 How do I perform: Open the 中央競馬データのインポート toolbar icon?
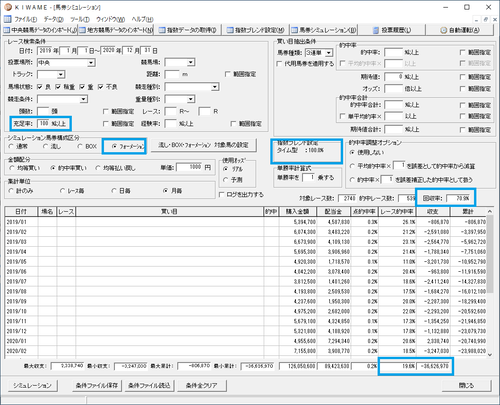[x=7, y=30]
